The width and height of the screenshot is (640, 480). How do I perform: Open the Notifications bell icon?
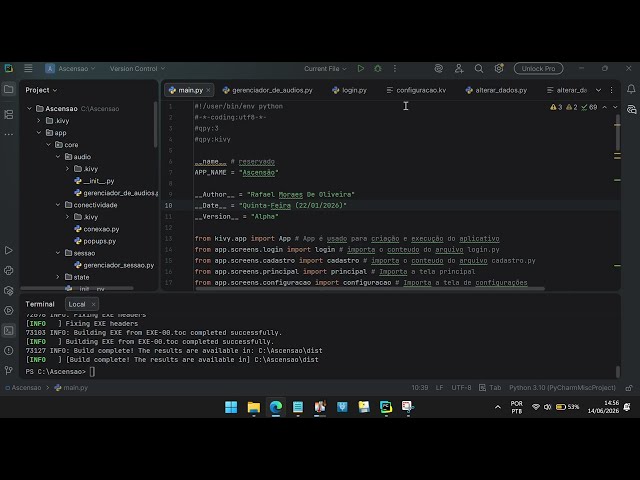pyautogui.click(x=631, y=89)
